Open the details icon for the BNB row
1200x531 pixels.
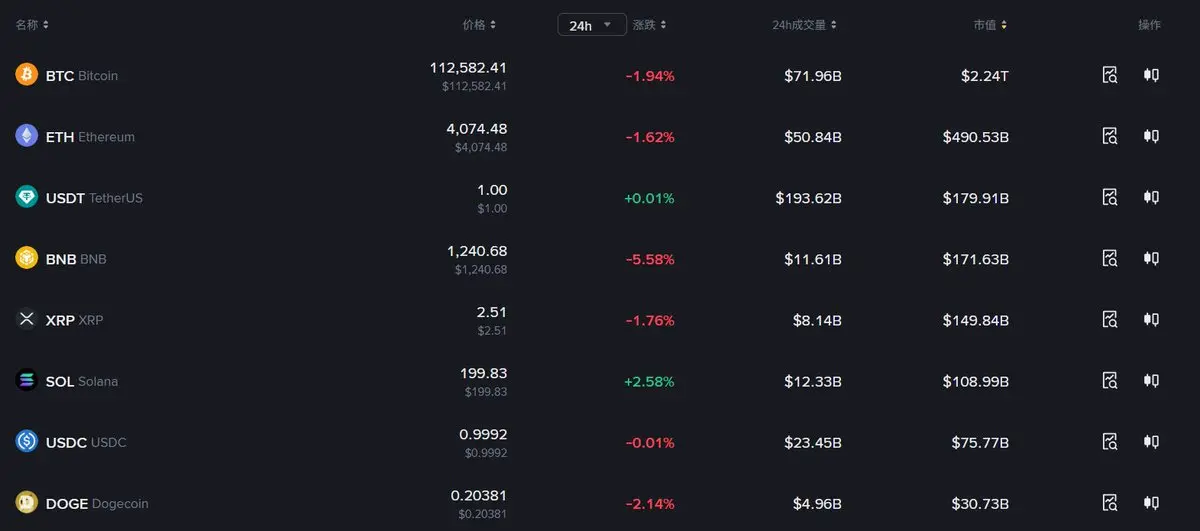[x=1109, y=258]
